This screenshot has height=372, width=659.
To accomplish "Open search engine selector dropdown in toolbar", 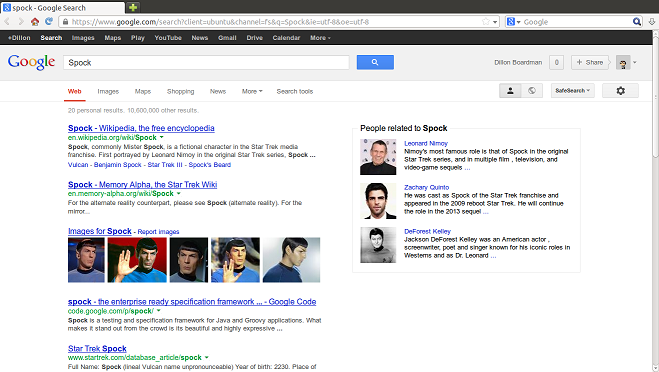I will coord(514,21).
